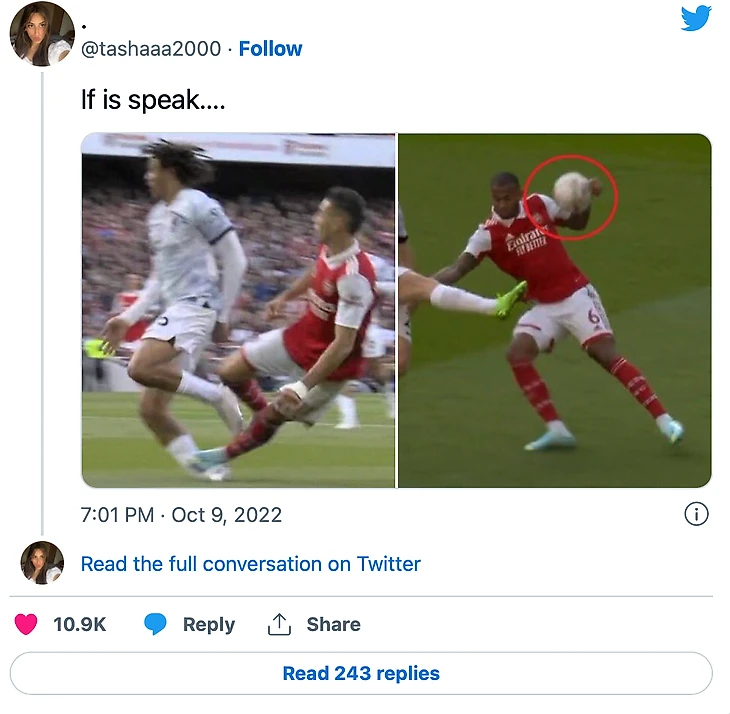Click the dot display name above handle
The height and width of the screenshot is (714, 730).
click(84, 27)
